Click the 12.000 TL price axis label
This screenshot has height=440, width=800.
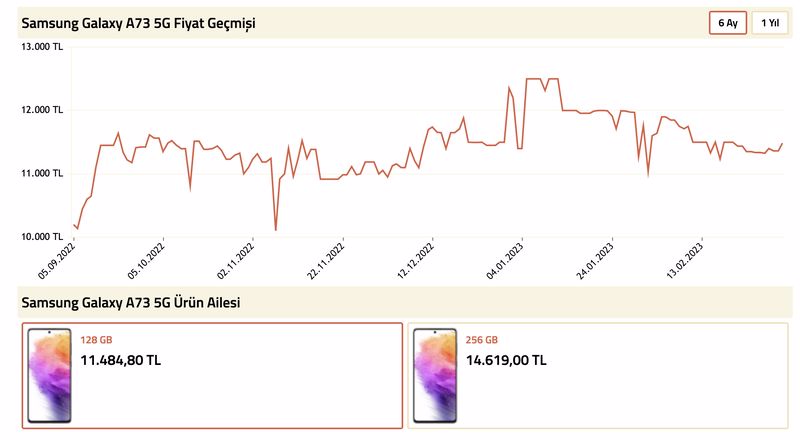42,110
